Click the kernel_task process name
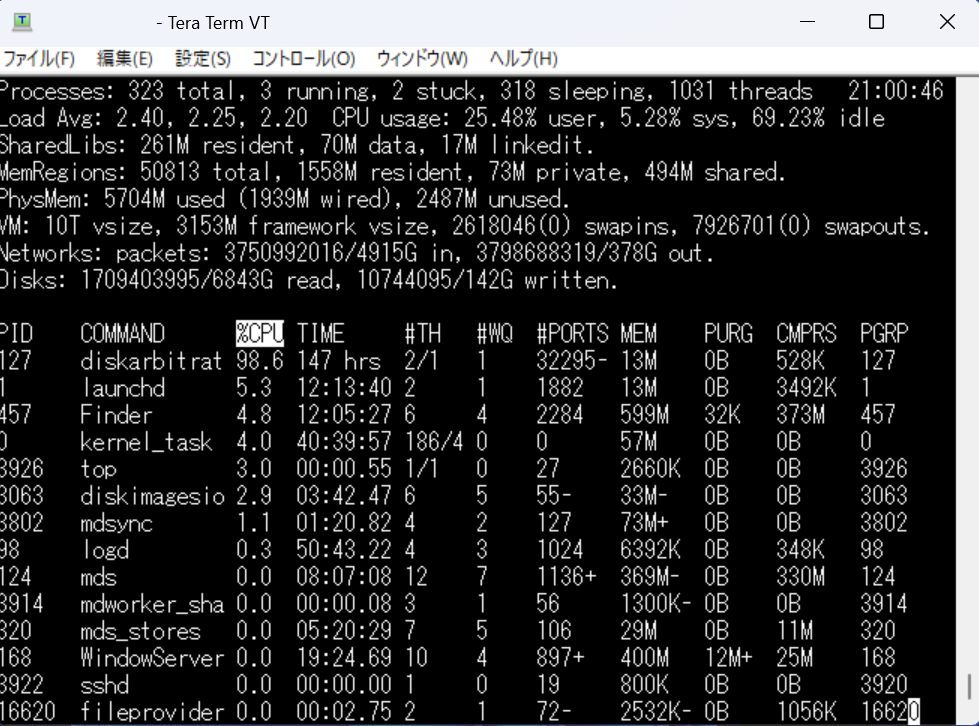Viewport: 979px width, 726px height. (146, 442)
